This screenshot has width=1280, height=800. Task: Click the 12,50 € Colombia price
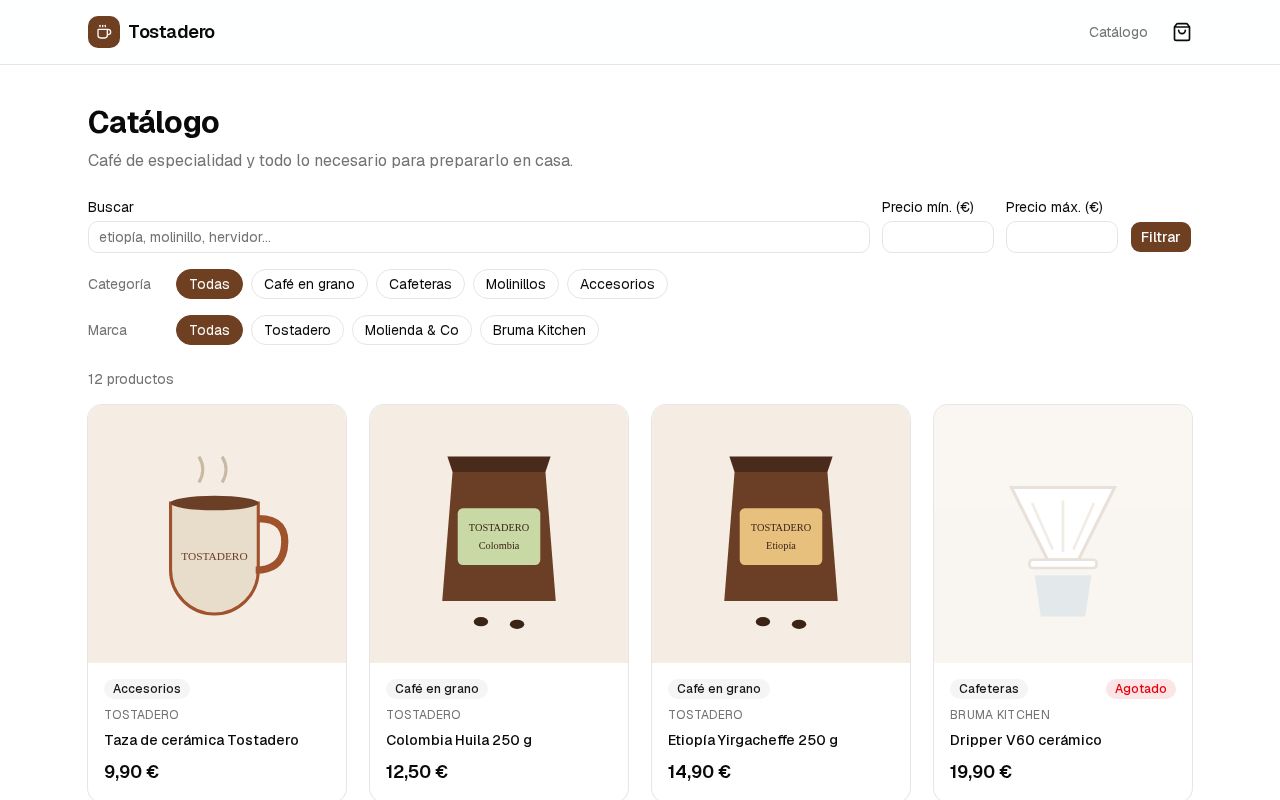[417, 772]
